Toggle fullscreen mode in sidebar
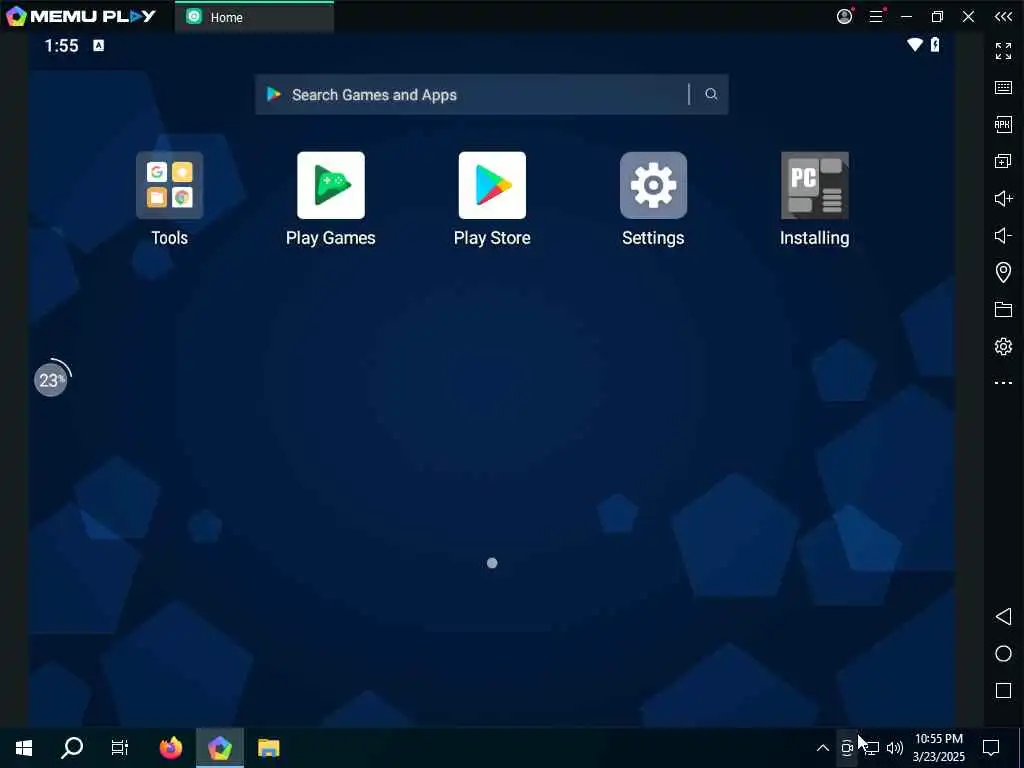This screenshot has height=768, width=1024. coord(1003,50)
